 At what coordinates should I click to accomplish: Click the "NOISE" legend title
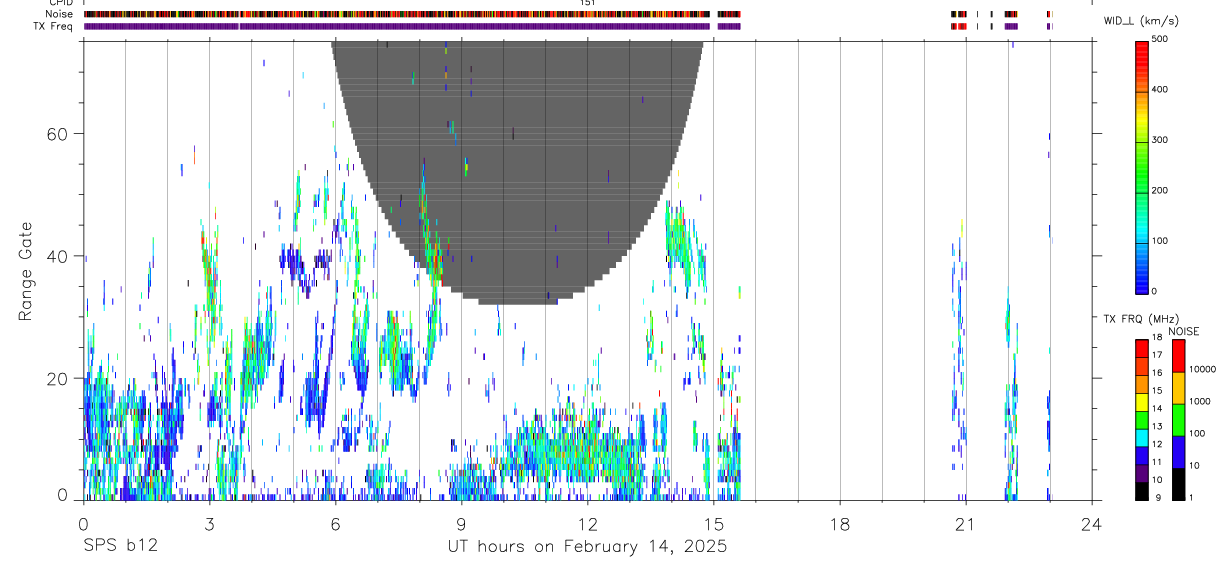(1183, 331)
